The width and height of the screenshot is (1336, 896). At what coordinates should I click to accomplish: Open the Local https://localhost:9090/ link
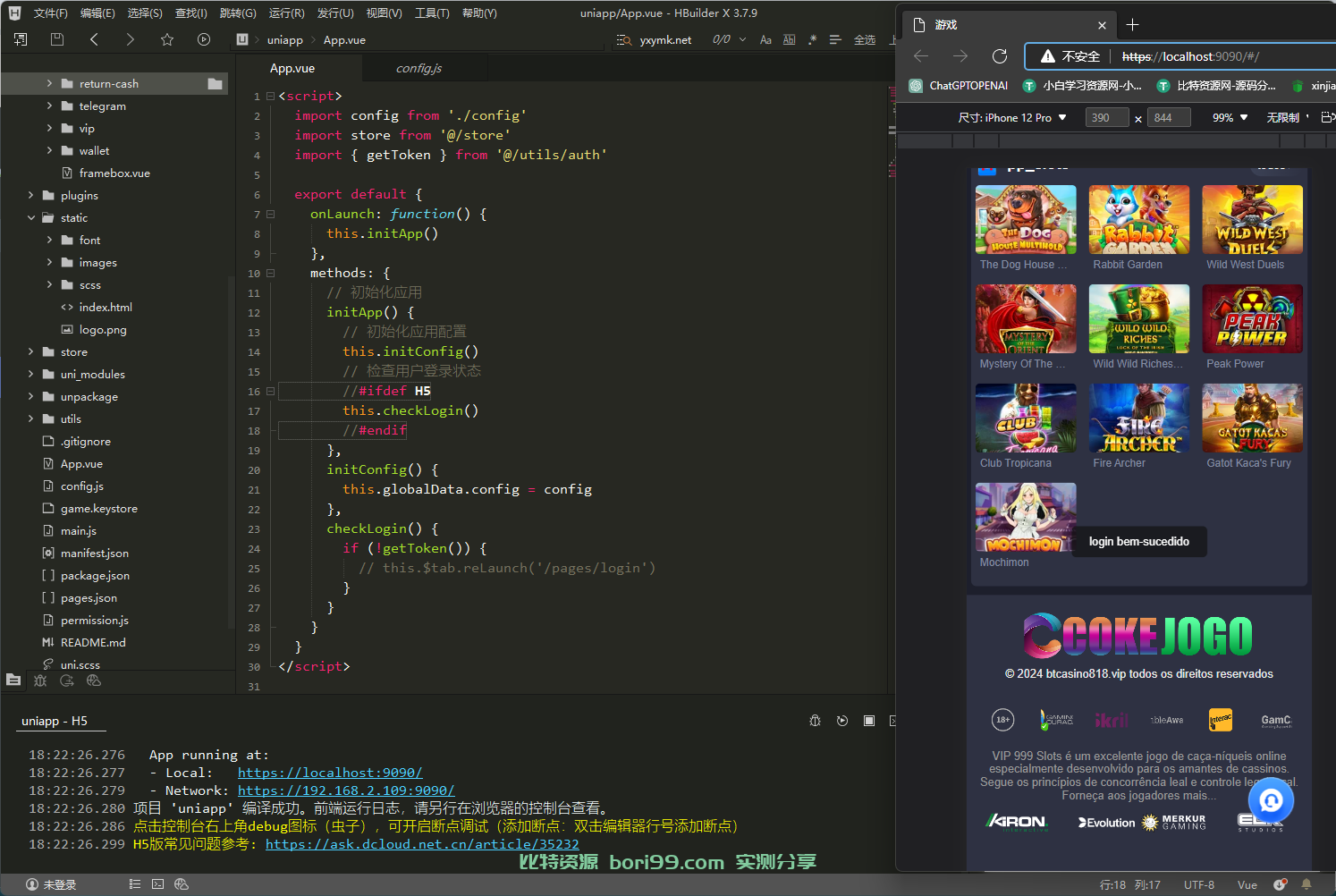(330, 773)
